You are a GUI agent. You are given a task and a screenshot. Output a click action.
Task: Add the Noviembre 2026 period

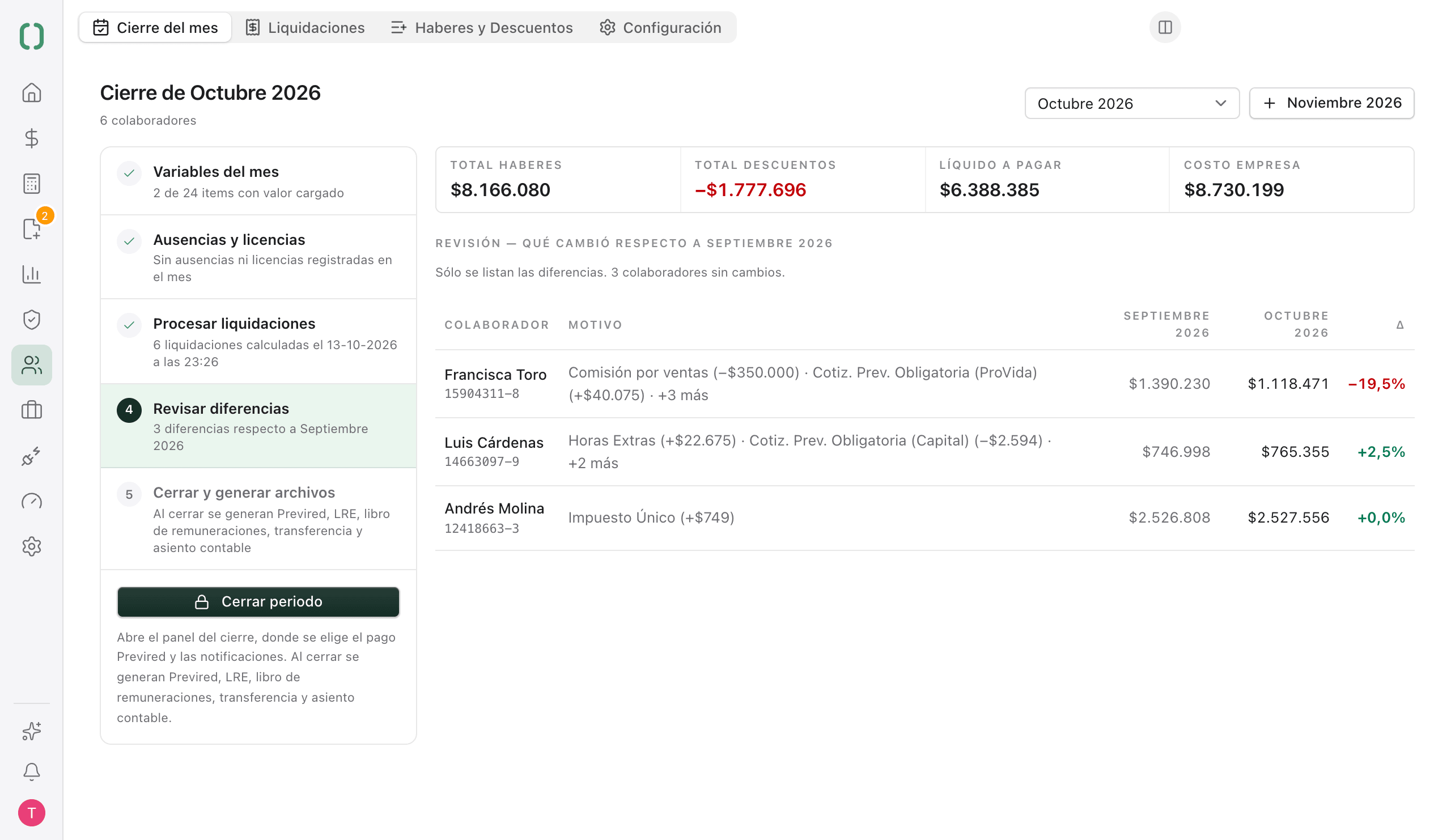click(1331, 103)
